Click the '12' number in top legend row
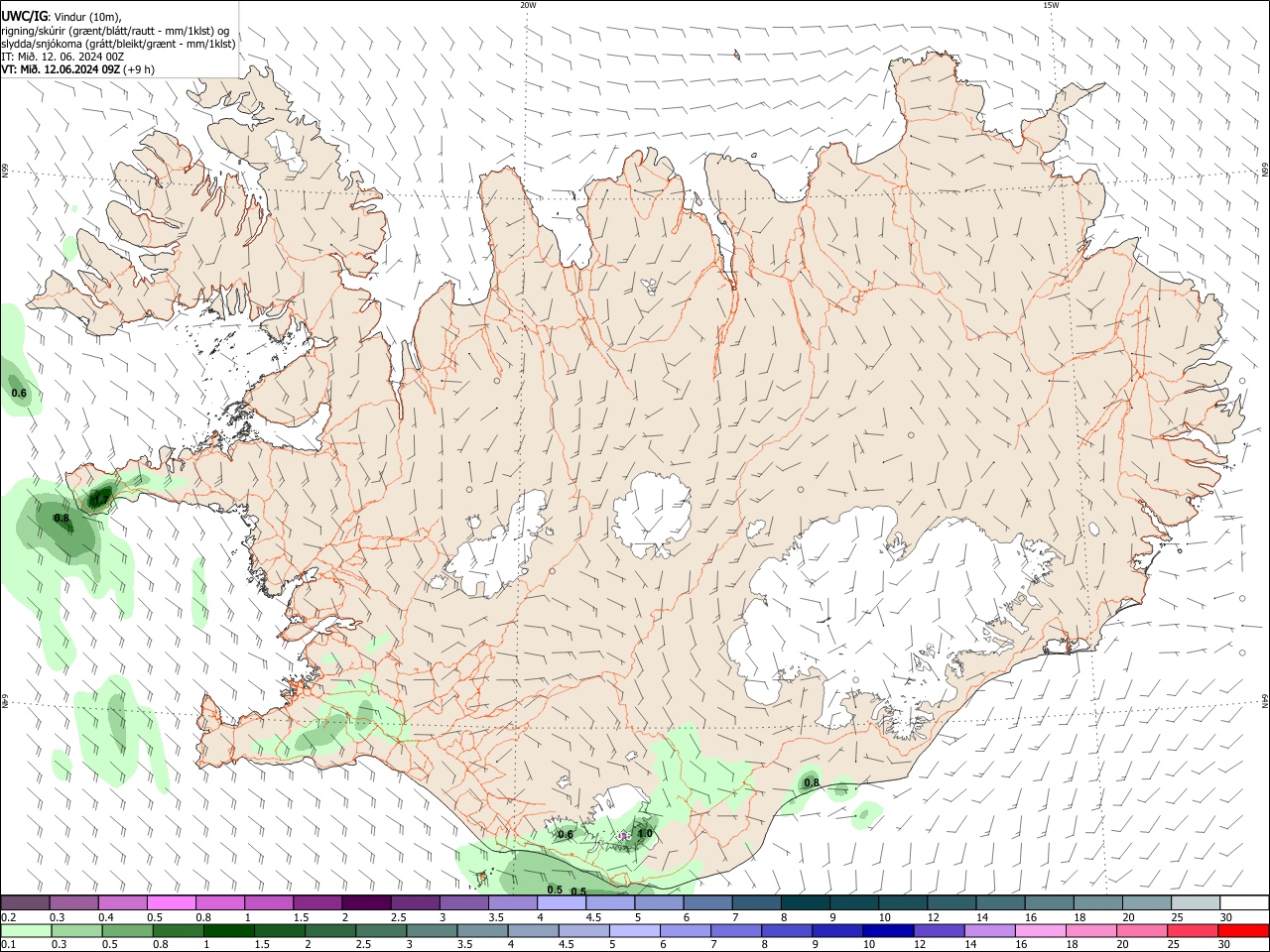This screenshot has width=1270, height=952. [934, 917]
